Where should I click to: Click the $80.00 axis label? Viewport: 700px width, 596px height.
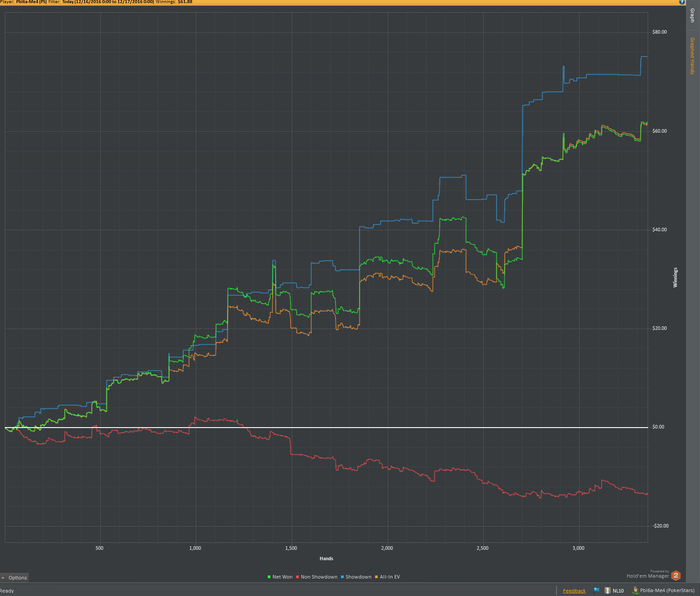pos(659,32)
